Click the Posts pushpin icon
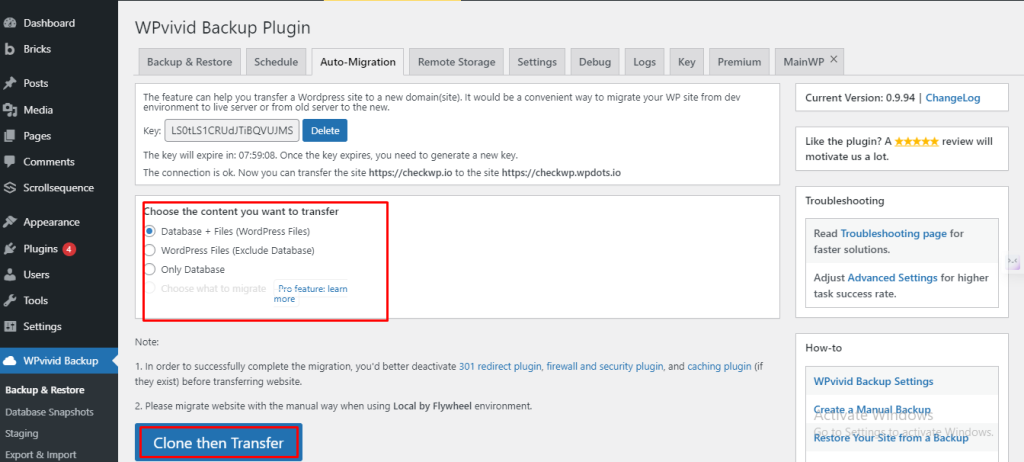The height and width of the screenshot is (462, 1024). [10, 84]
